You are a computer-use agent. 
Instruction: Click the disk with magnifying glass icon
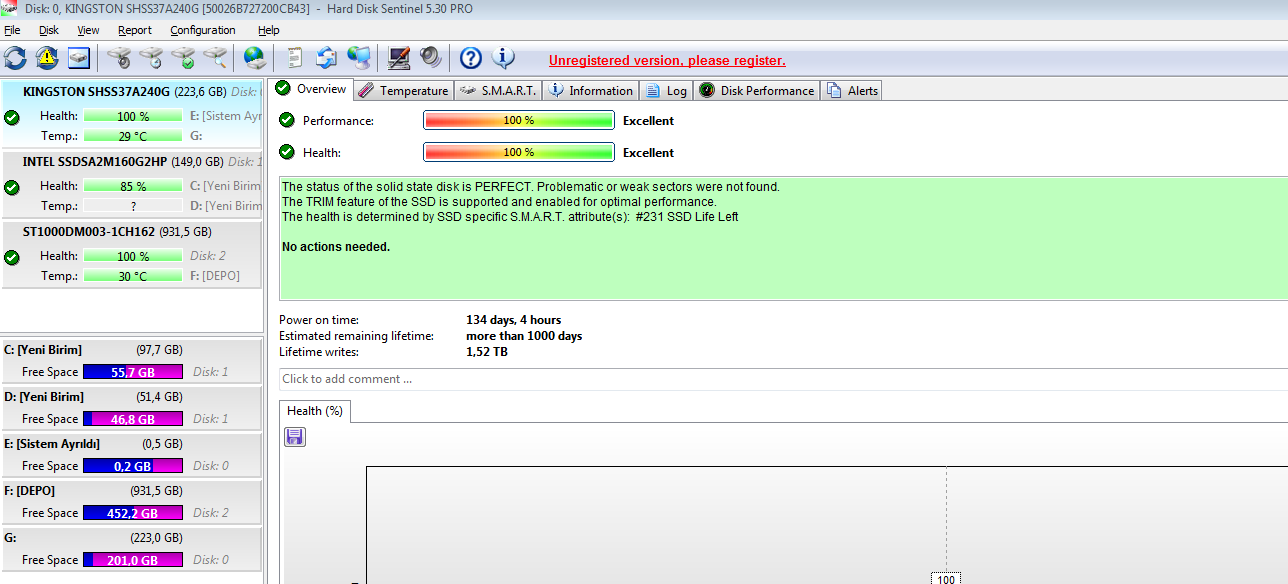pos(215,58)
